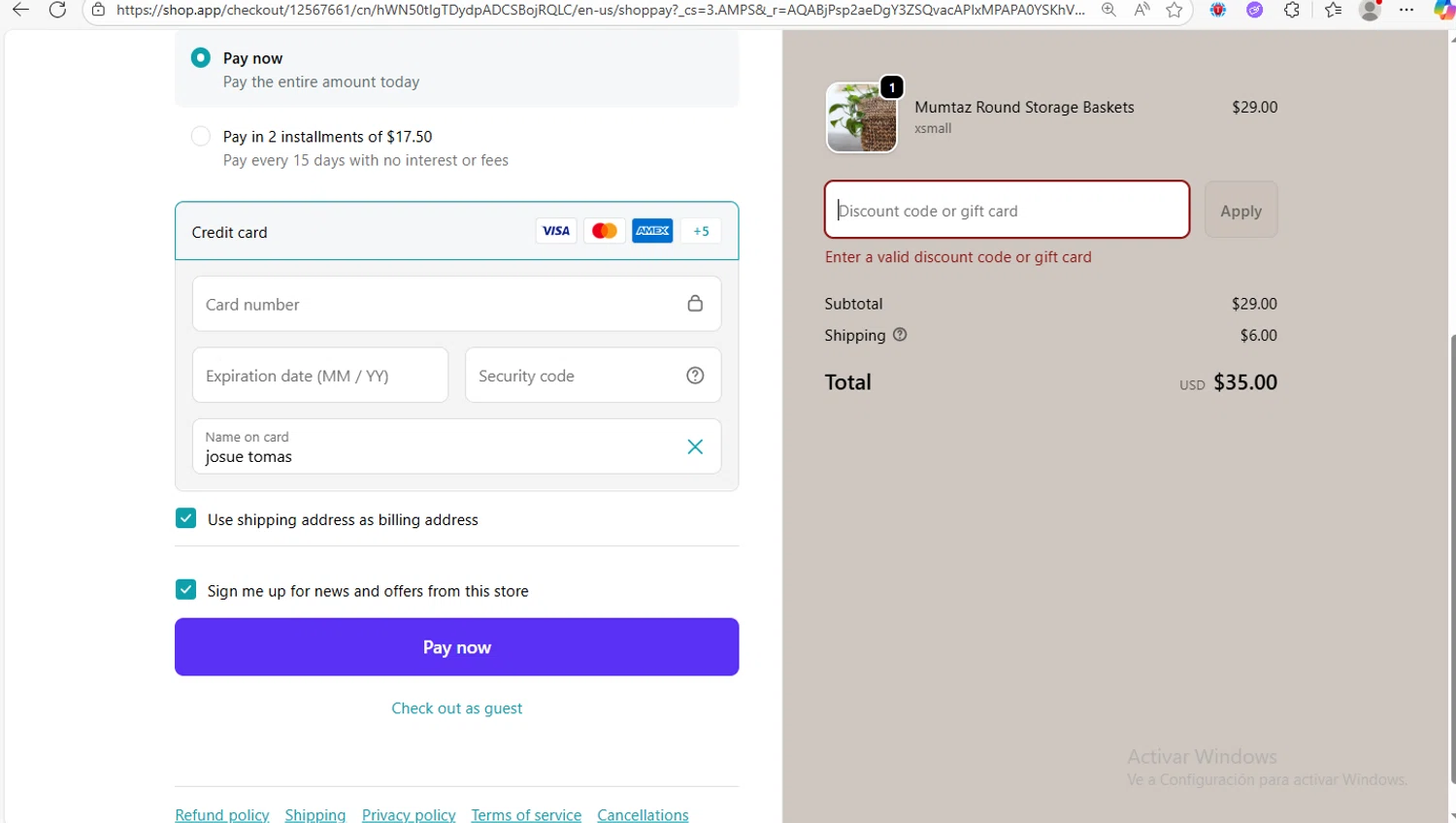Click the Discount code or gift card field
The height and width of the screenshot is (823, 1456).
(1007, 210)
